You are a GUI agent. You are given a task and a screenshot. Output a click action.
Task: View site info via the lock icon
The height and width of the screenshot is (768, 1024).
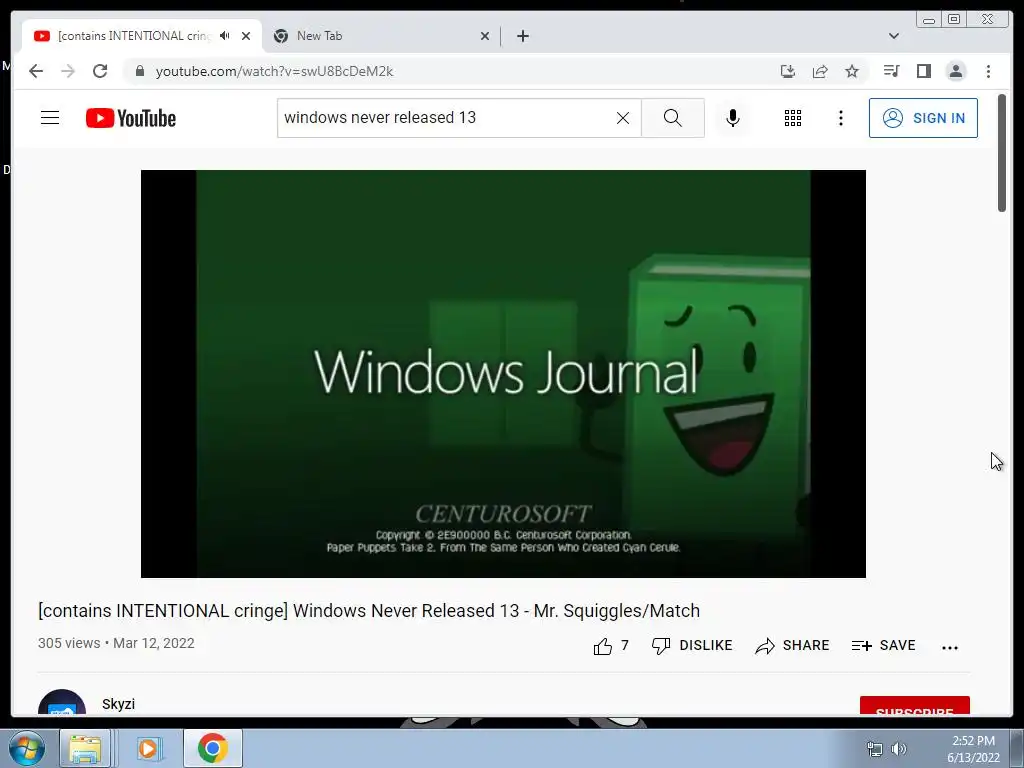click(139, 71)
